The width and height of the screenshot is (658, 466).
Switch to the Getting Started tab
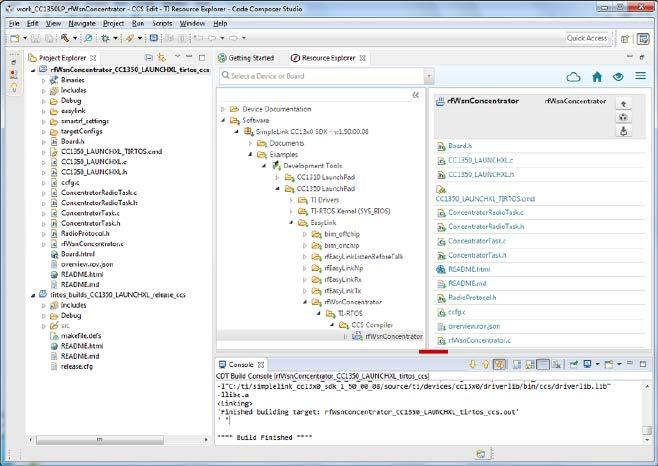point(246,58)
